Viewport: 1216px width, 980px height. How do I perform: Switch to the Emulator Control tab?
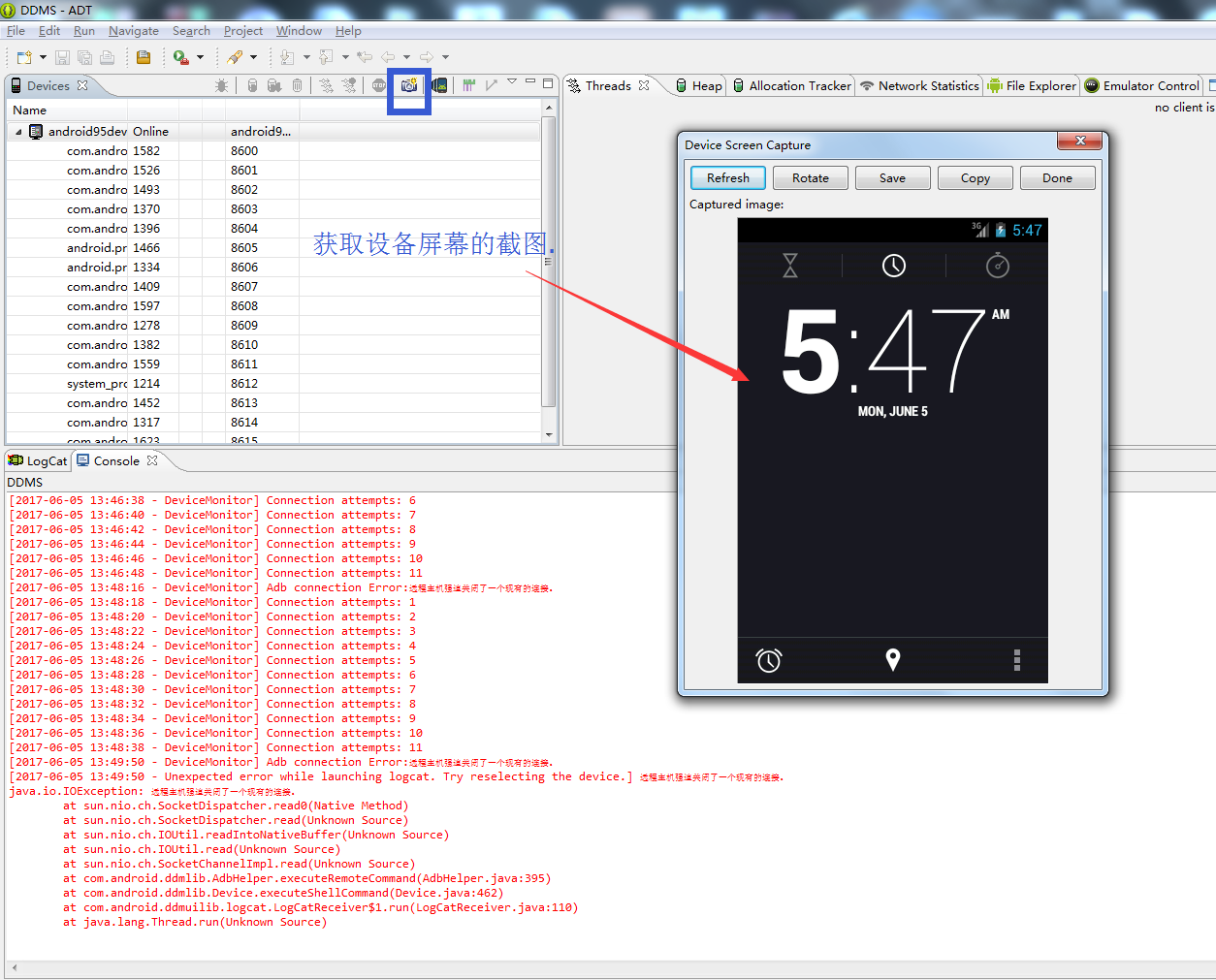tap(1141, 85)
